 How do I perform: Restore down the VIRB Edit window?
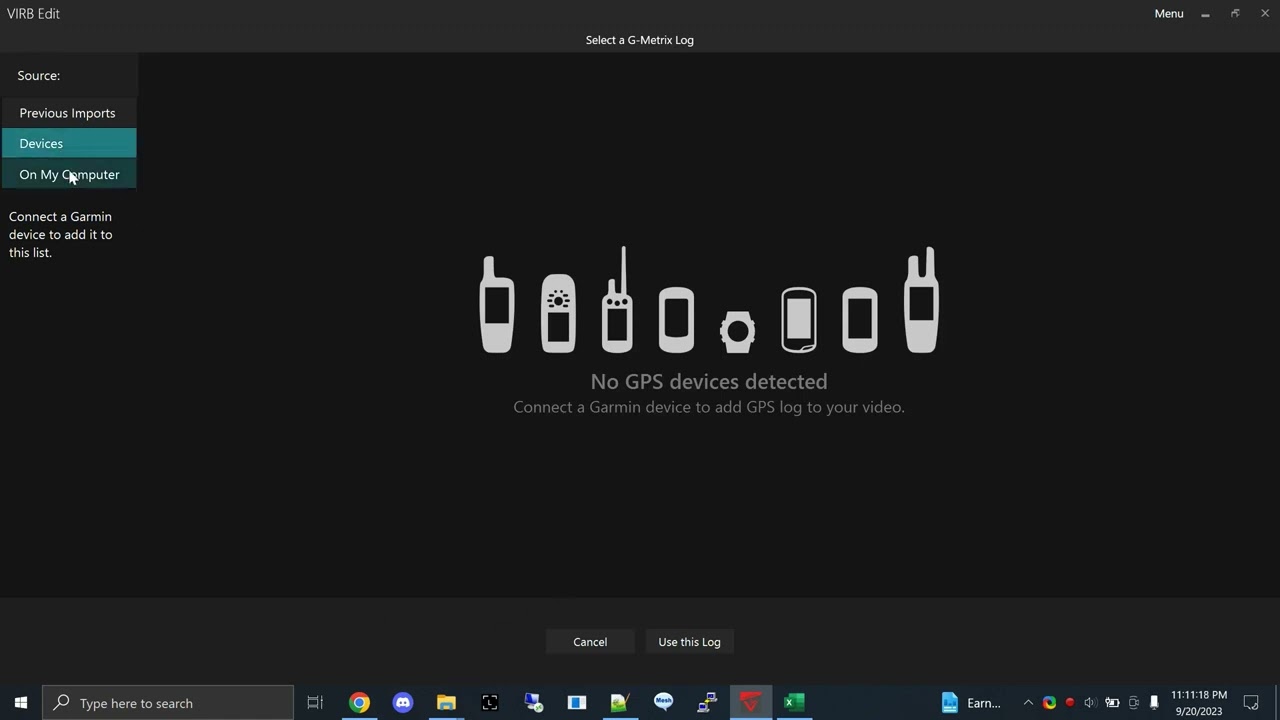pyautogui.click(x=1235, y=14)
